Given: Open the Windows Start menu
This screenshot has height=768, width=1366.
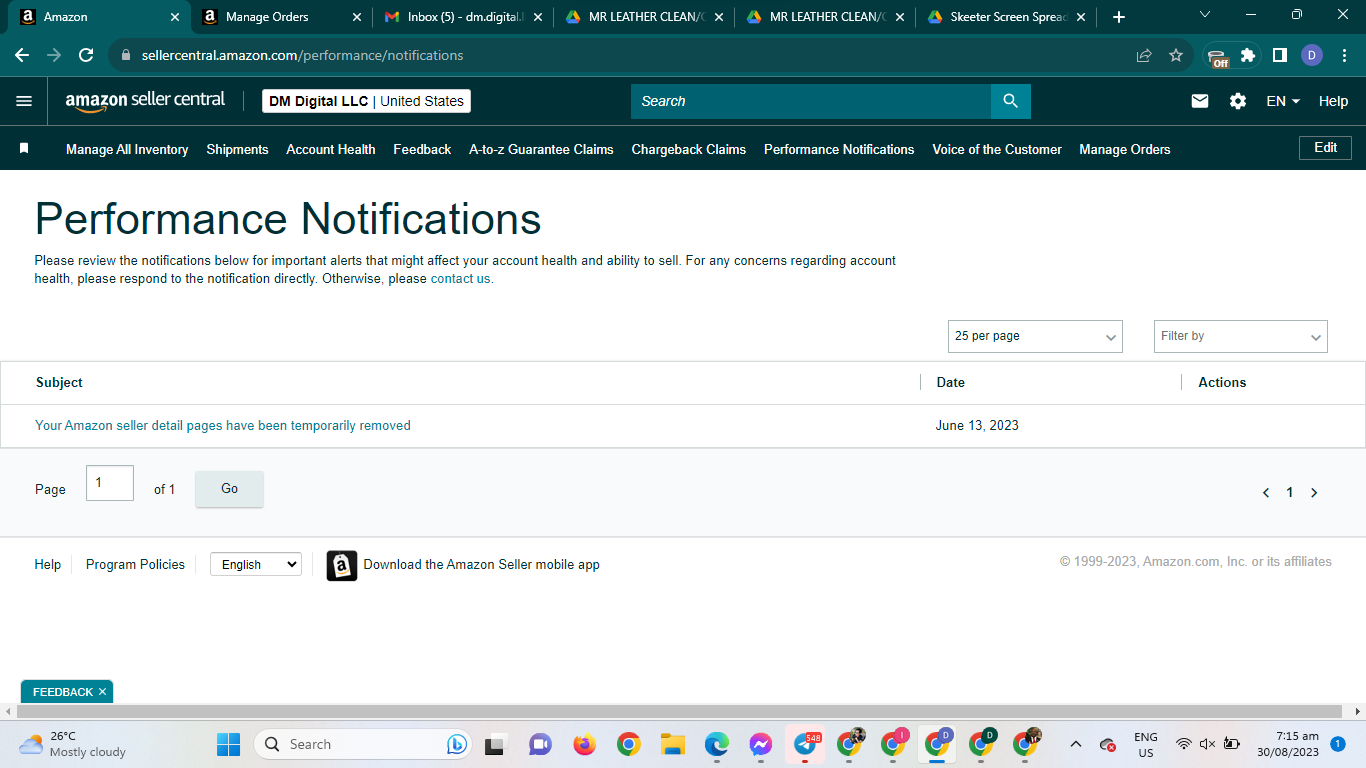Looking at the screenshot, I should [x=229, y=744].
